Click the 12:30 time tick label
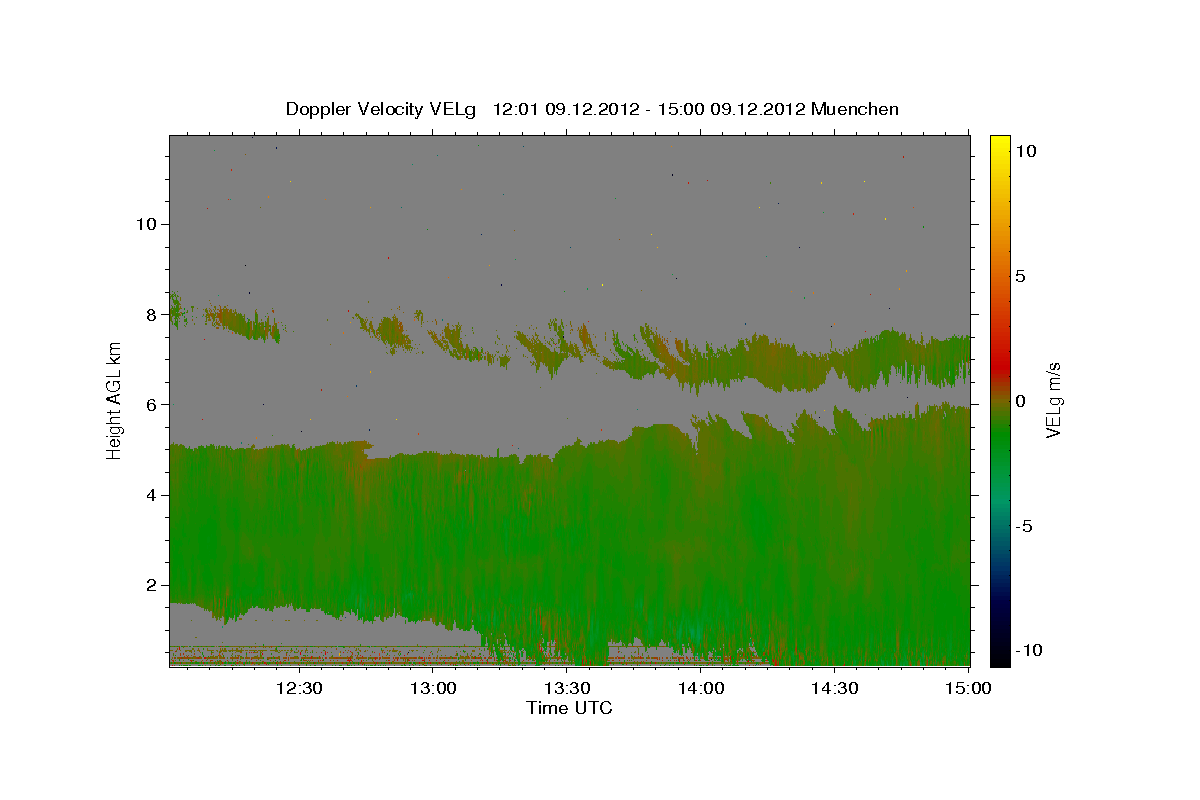The image size is (1200, 800). (x=299, y=688)
